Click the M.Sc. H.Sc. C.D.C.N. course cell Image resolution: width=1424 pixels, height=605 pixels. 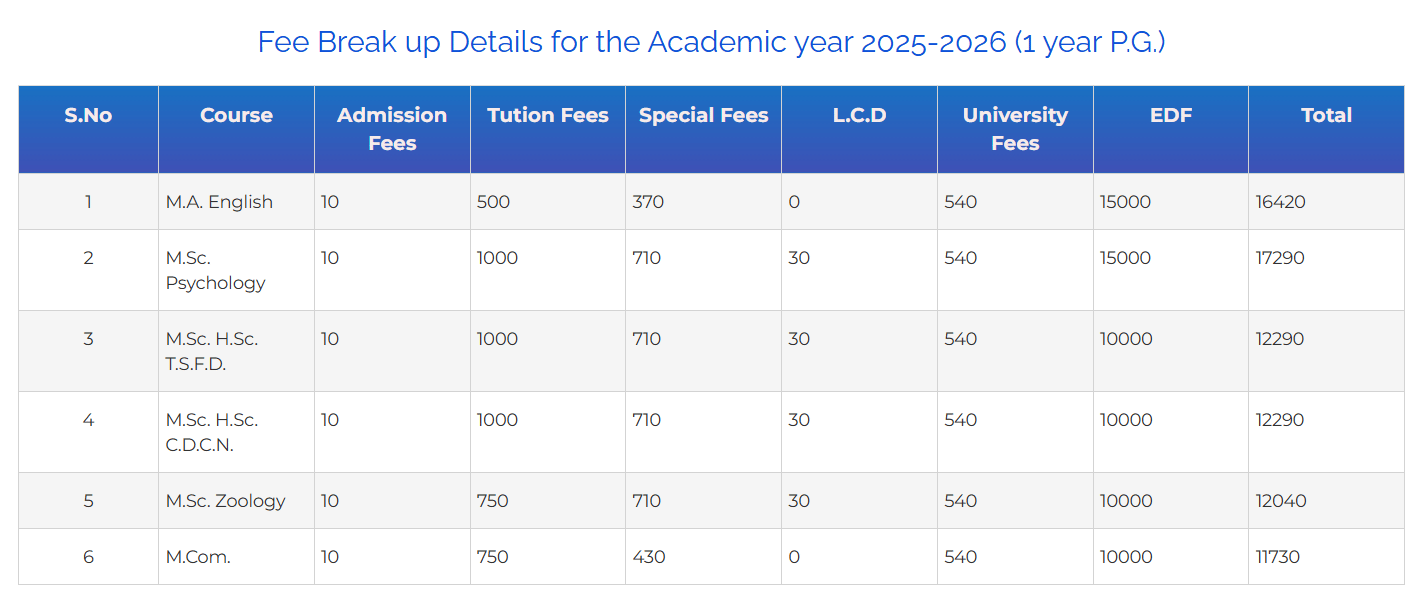pos(212,432)
